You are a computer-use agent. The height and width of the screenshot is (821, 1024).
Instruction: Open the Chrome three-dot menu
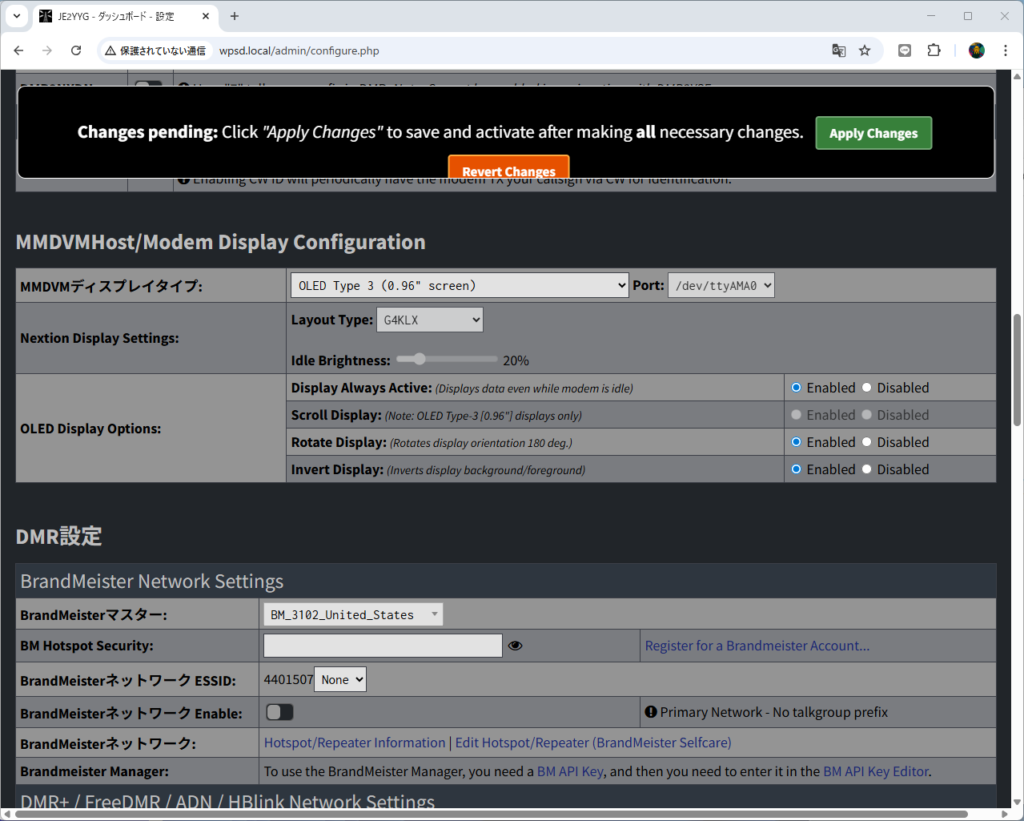[x=1005, y=51]
